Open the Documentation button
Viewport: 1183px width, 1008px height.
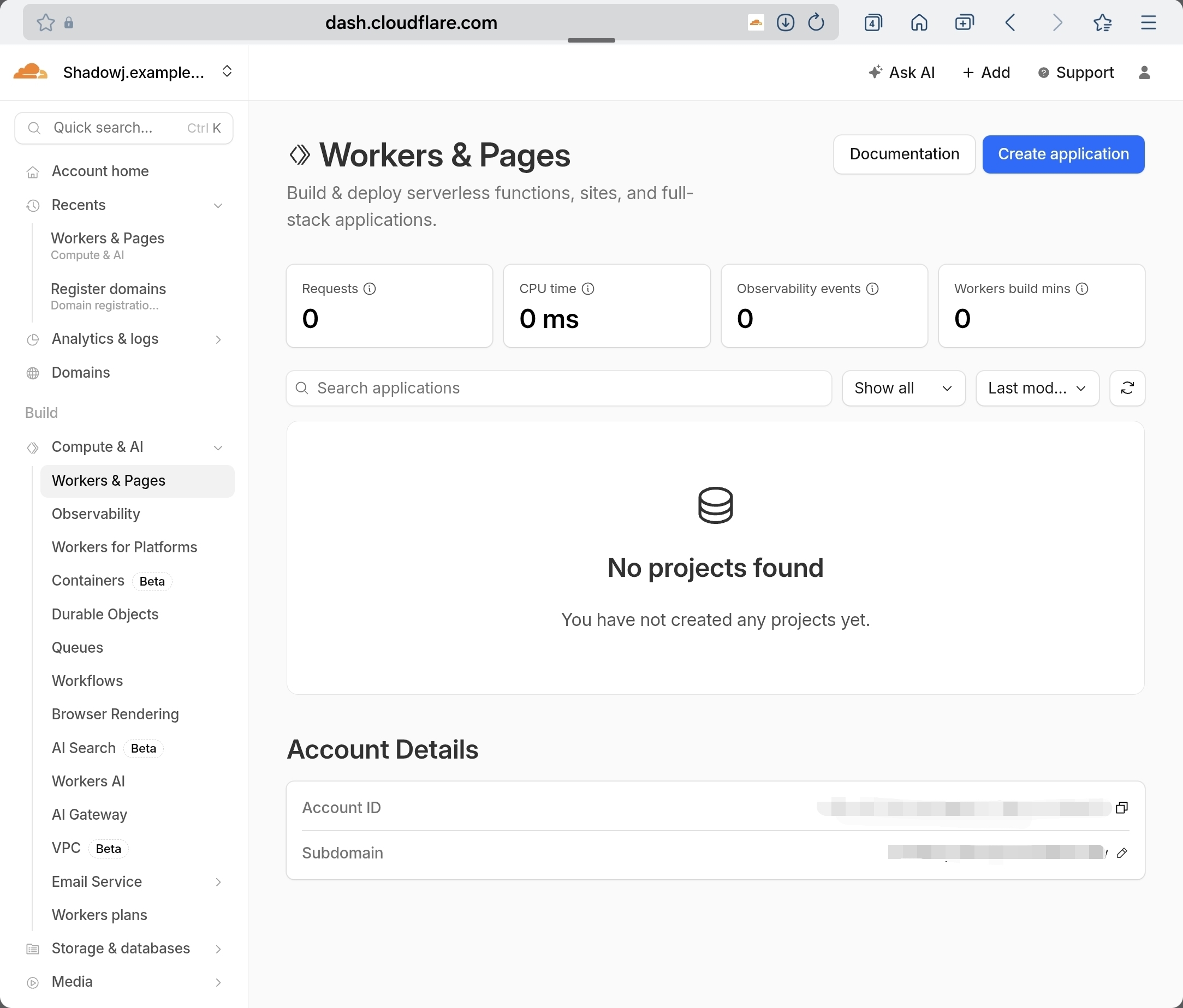904,154
